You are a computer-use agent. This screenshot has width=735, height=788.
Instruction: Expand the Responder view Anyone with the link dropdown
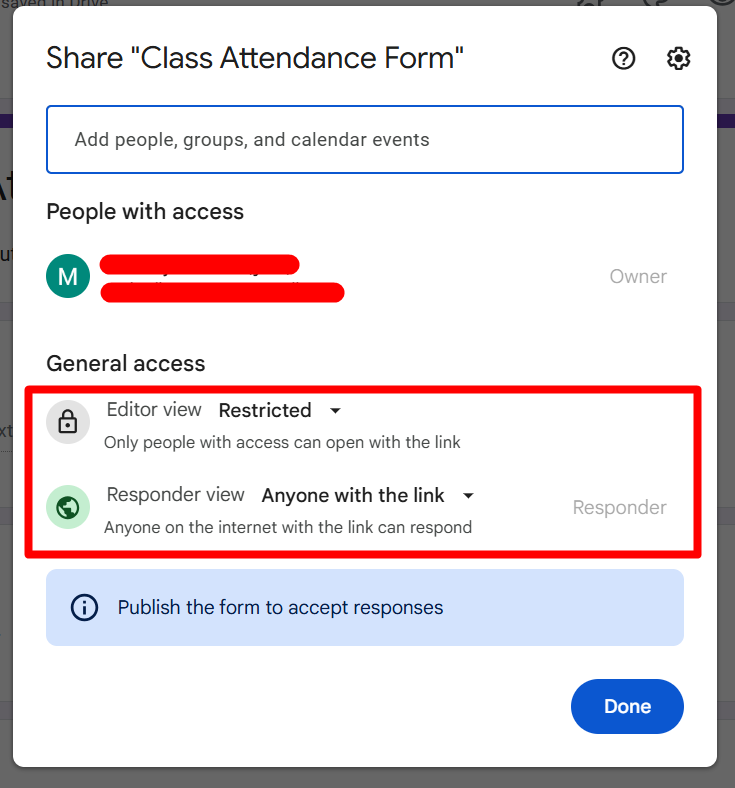367,495
